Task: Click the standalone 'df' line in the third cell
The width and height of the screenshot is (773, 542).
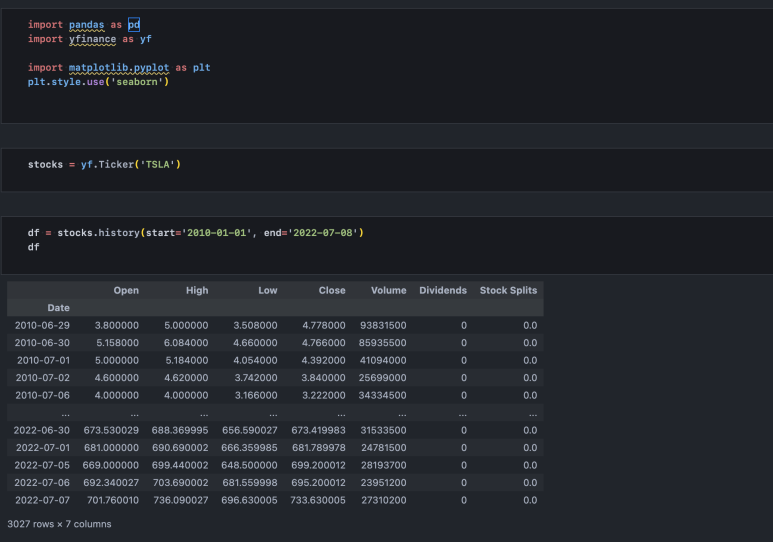Action: tap(34, 247)
